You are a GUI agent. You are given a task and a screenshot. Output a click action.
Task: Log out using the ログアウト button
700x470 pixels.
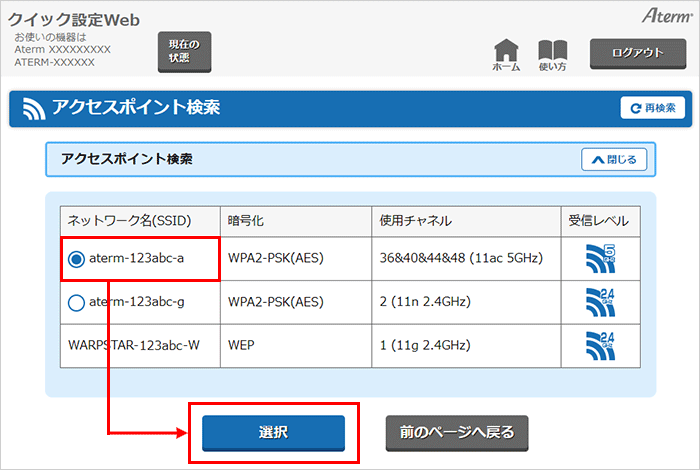637,52
